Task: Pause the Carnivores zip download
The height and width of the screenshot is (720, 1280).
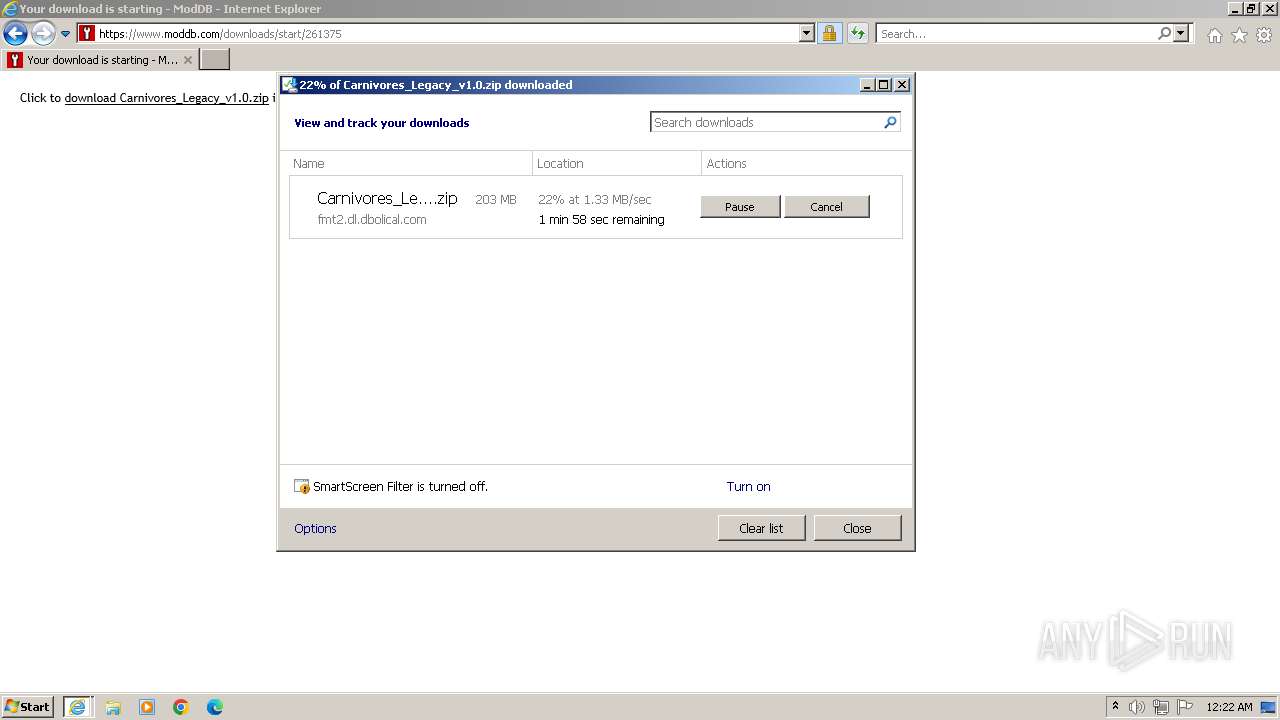Action: point(740,207)
